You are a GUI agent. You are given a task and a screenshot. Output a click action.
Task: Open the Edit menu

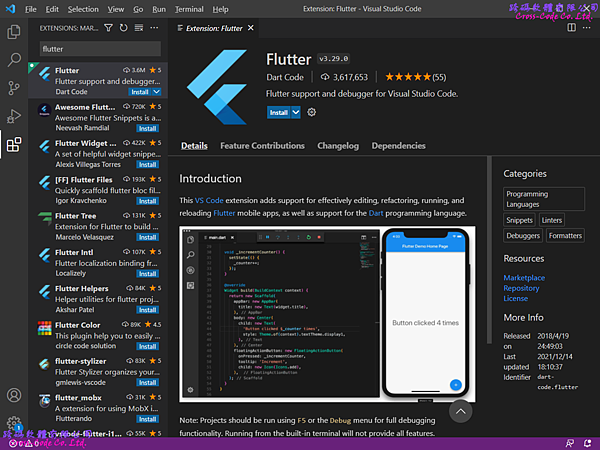52,9
